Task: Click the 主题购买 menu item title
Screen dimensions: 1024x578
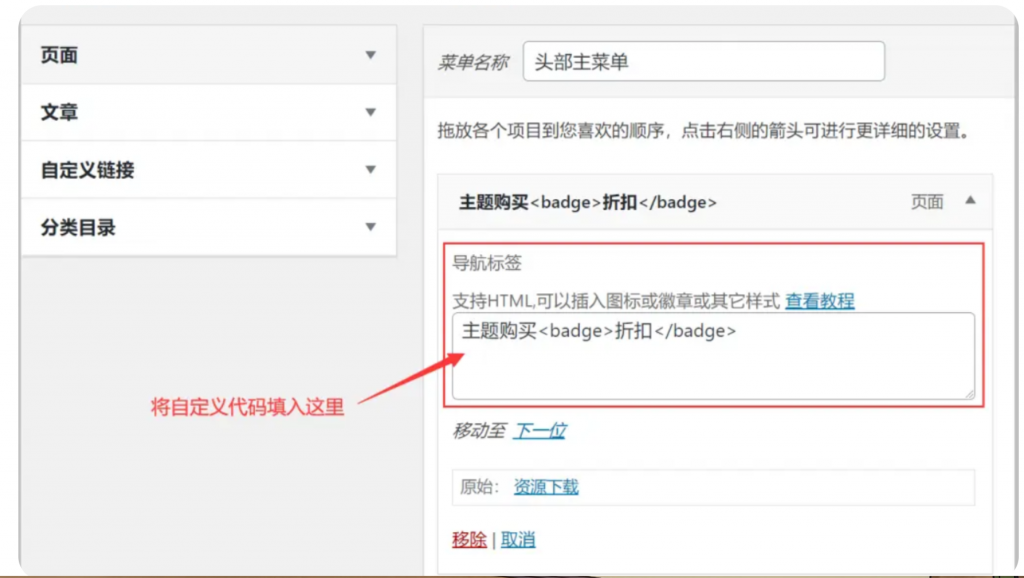Action: point(588,202)
